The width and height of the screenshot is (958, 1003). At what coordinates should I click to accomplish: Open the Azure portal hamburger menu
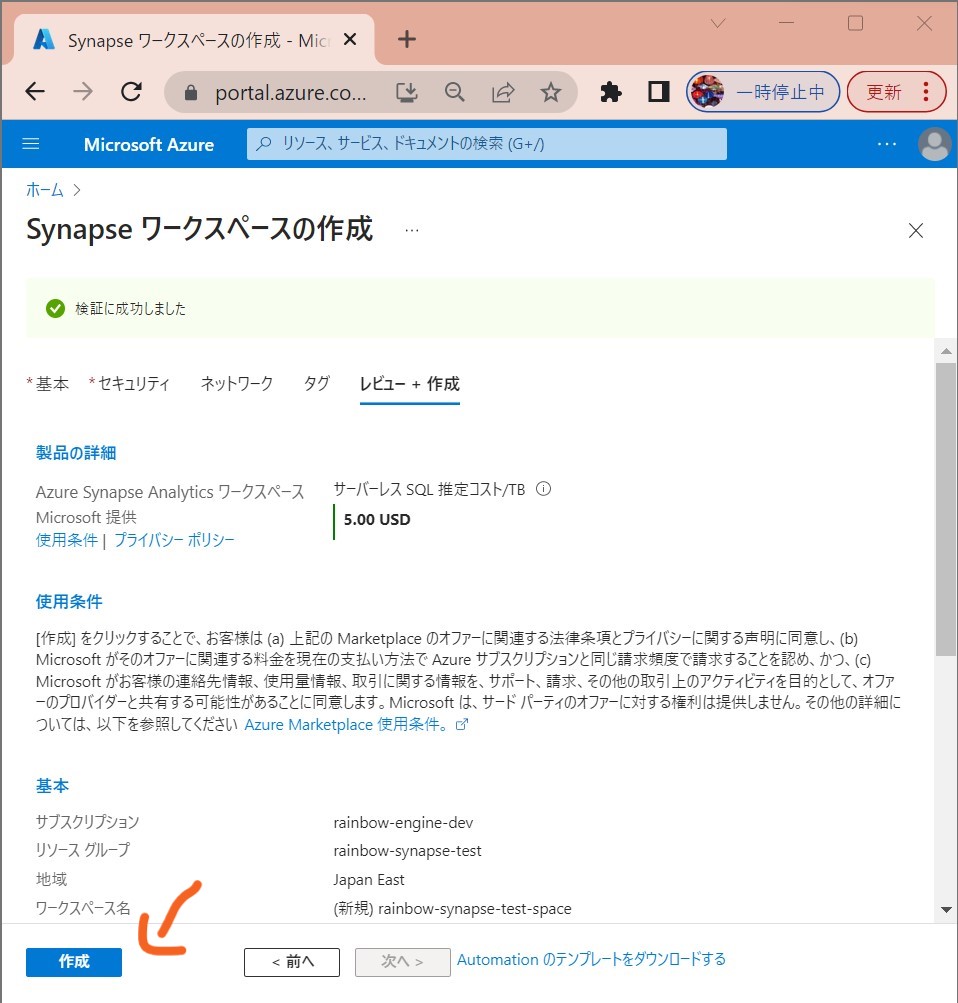pos(31,144)
